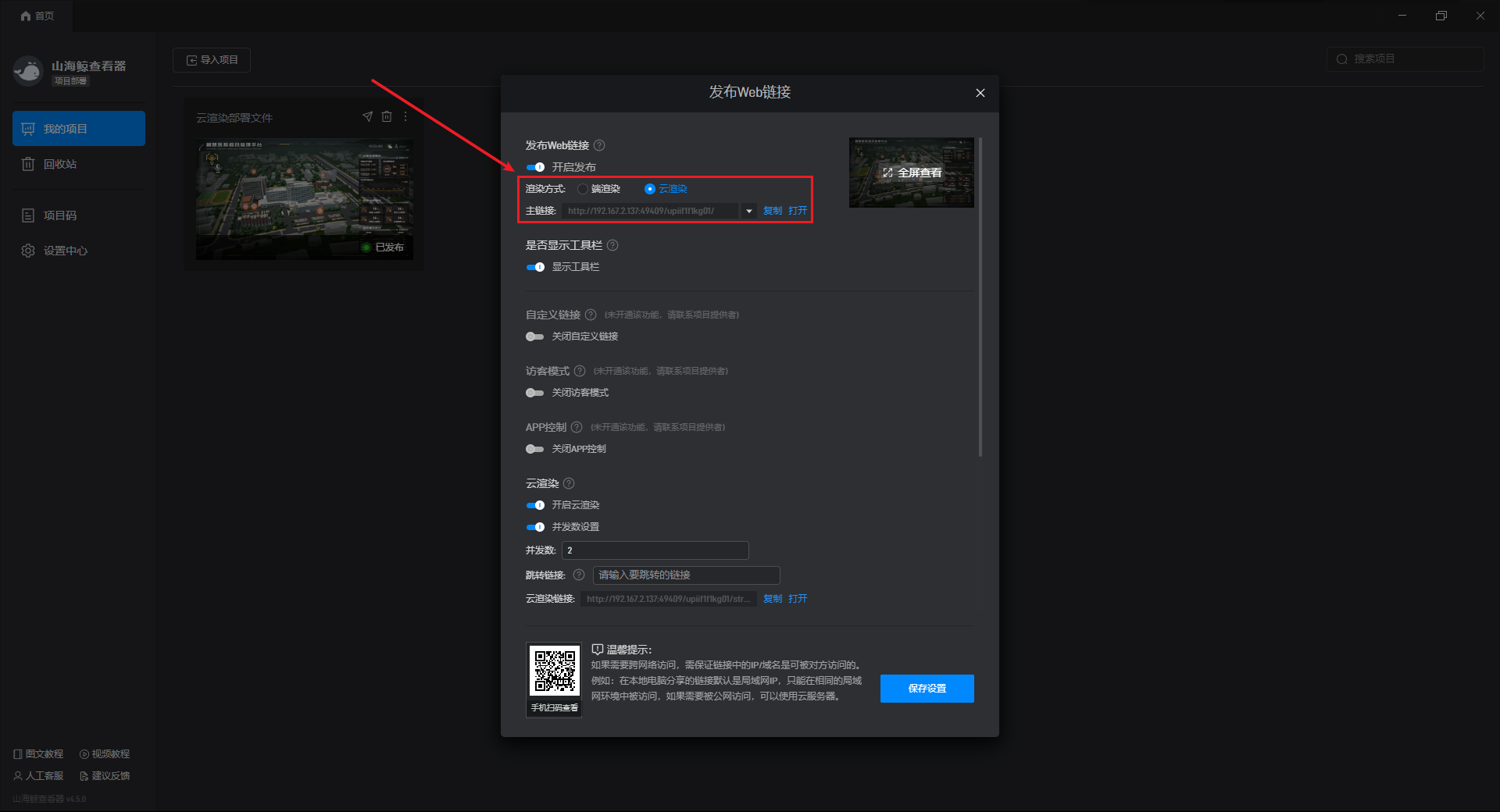
Task: Click the 手机扫码查看 QR code
Action: 555,671
